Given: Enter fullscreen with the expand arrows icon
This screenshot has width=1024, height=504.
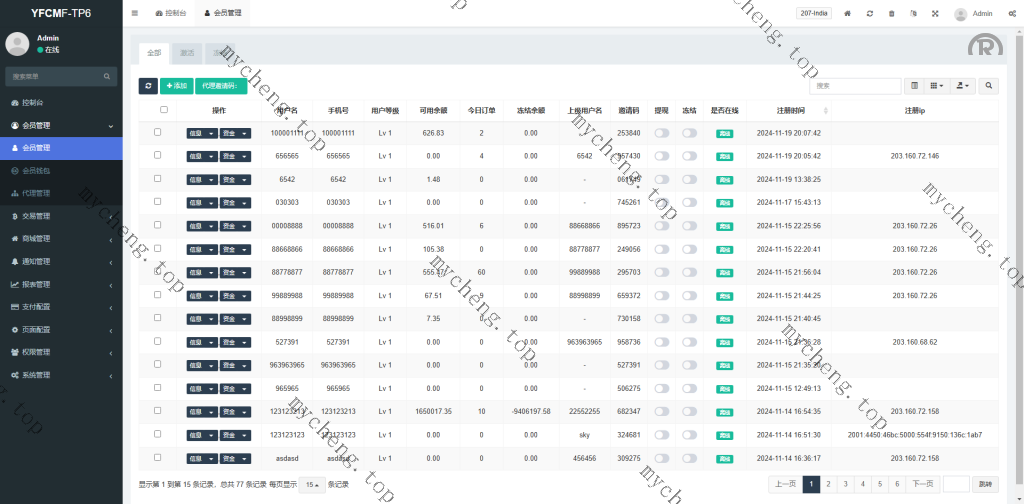Looking at the screenshot, I should click(936, 14).
